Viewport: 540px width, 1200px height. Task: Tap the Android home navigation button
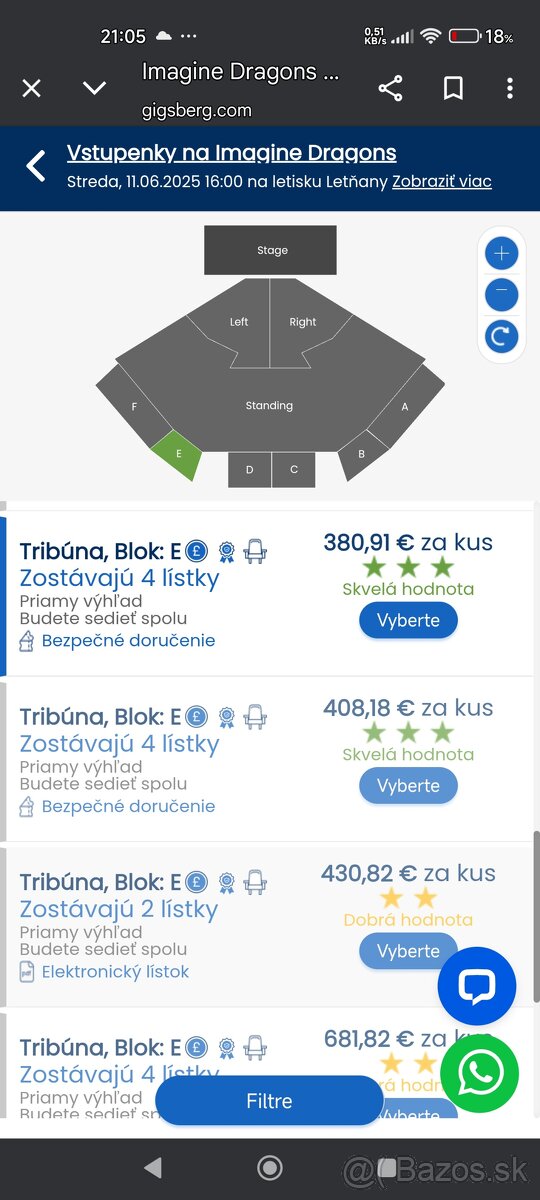pos(270,1167)
